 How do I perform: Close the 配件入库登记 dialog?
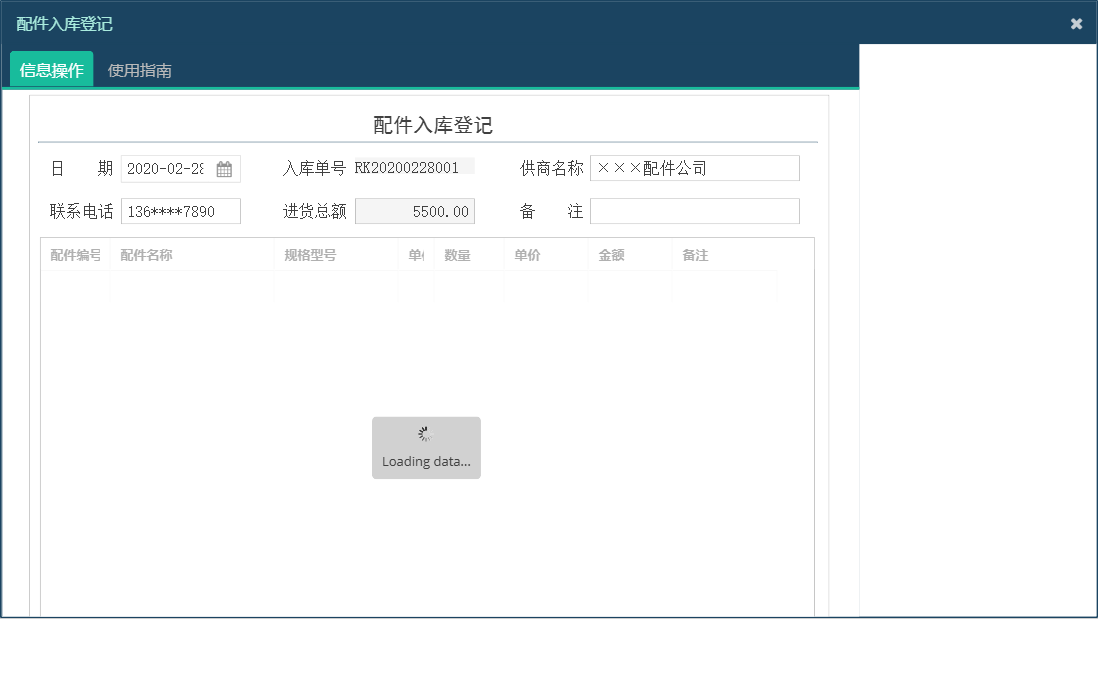click(x=1076, y=22)
